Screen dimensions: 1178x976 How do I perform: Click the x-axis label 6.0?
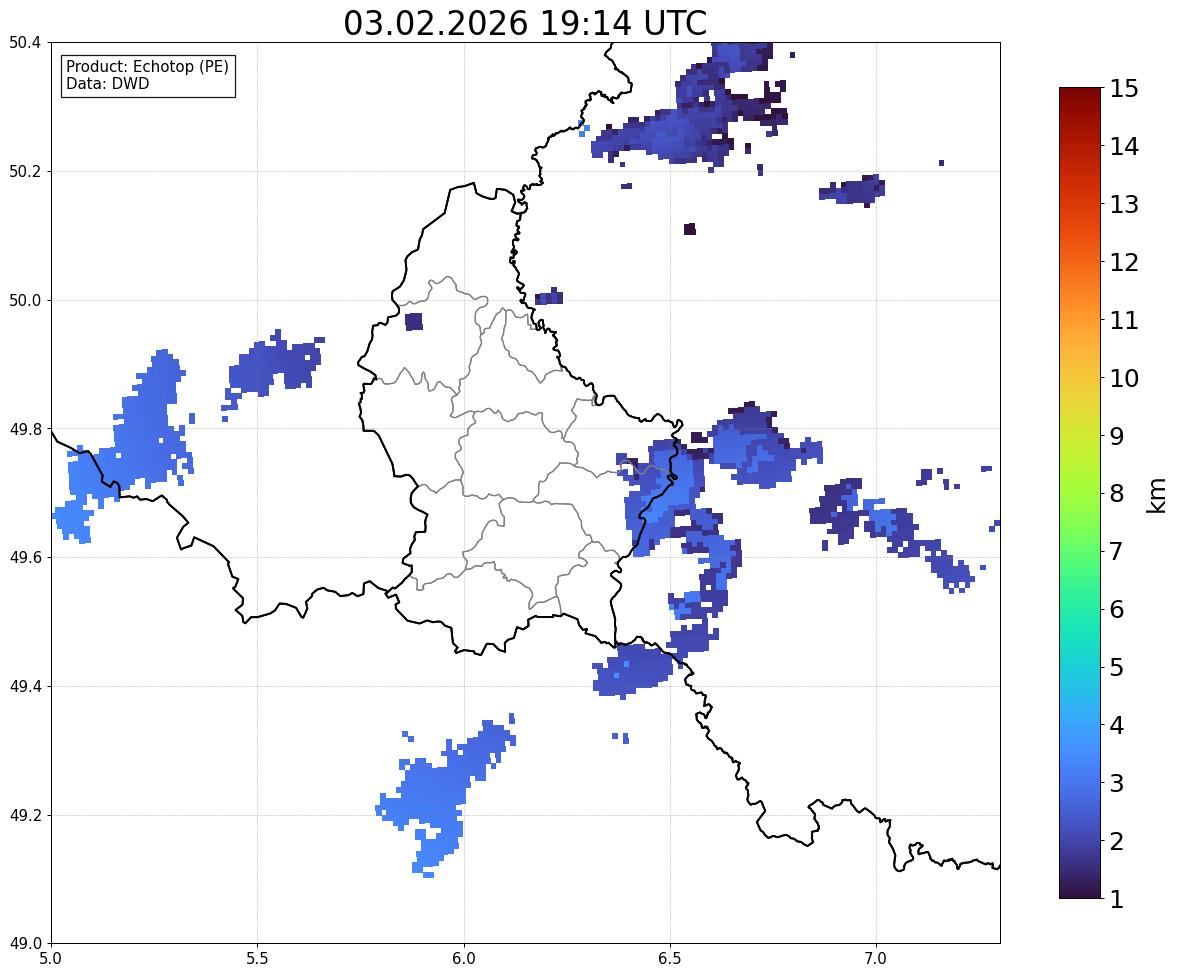point(464,959)
